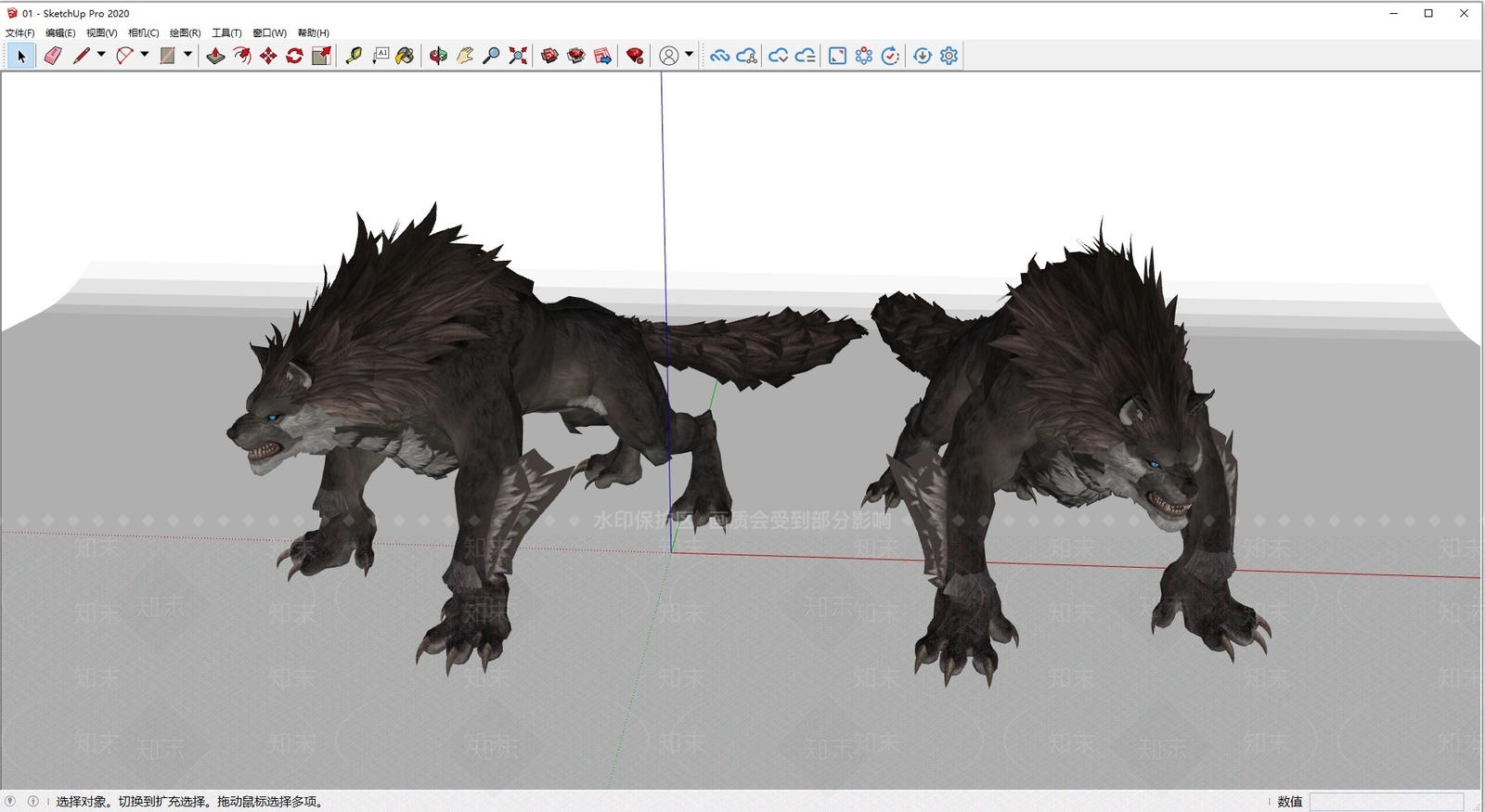
Task: Click the cloud share nodes icon
Action: tap(746, 57)
